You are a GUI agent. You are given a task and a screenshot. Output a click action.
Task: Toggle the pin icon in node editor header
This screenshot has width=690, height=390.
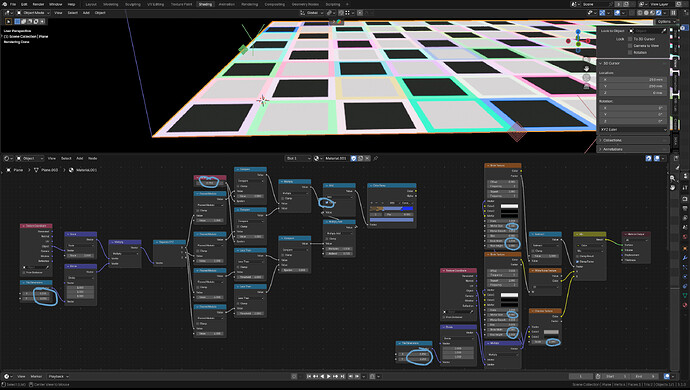tap(376, 158)
